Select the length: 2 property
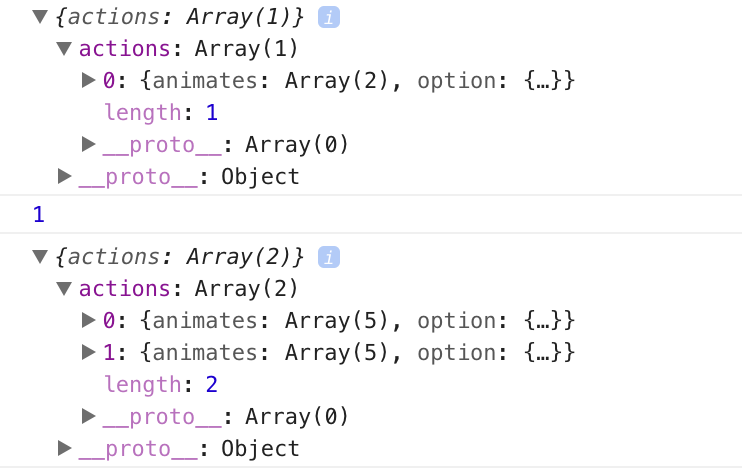Viewport: 742px width, 472px height. tap(161, 385)
